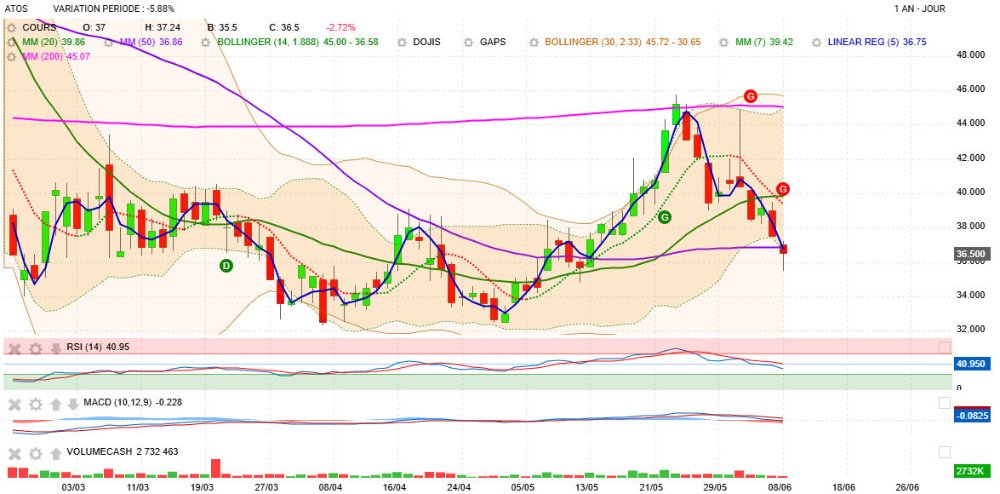Image resolution: width=1000 pixels, height=494 pixels.
Task: Click the 03/03 date axis label
Action: [74, 488]
